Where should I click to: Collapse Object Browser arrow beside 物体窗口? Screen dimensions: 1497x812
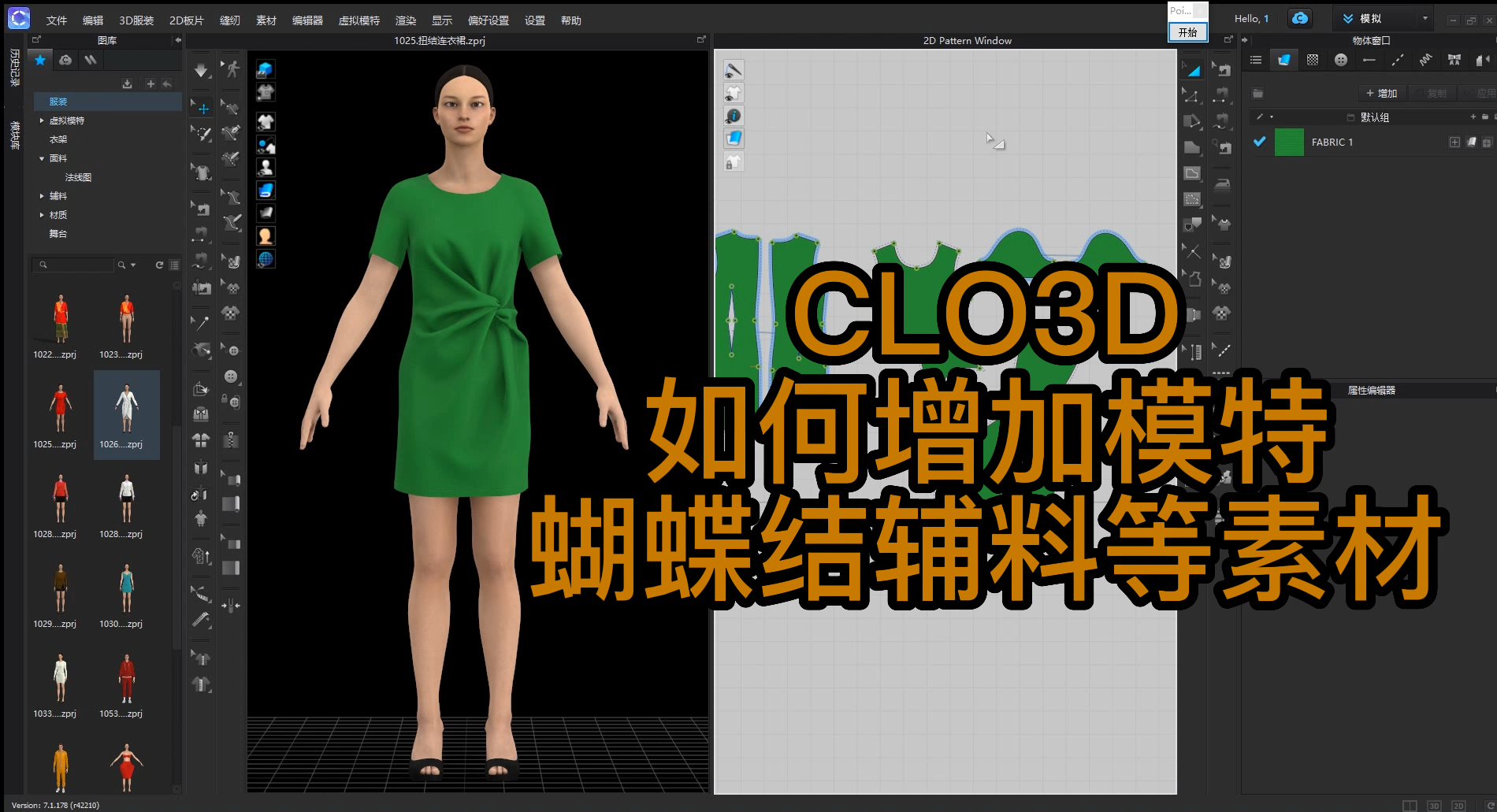pos(1246,40)
